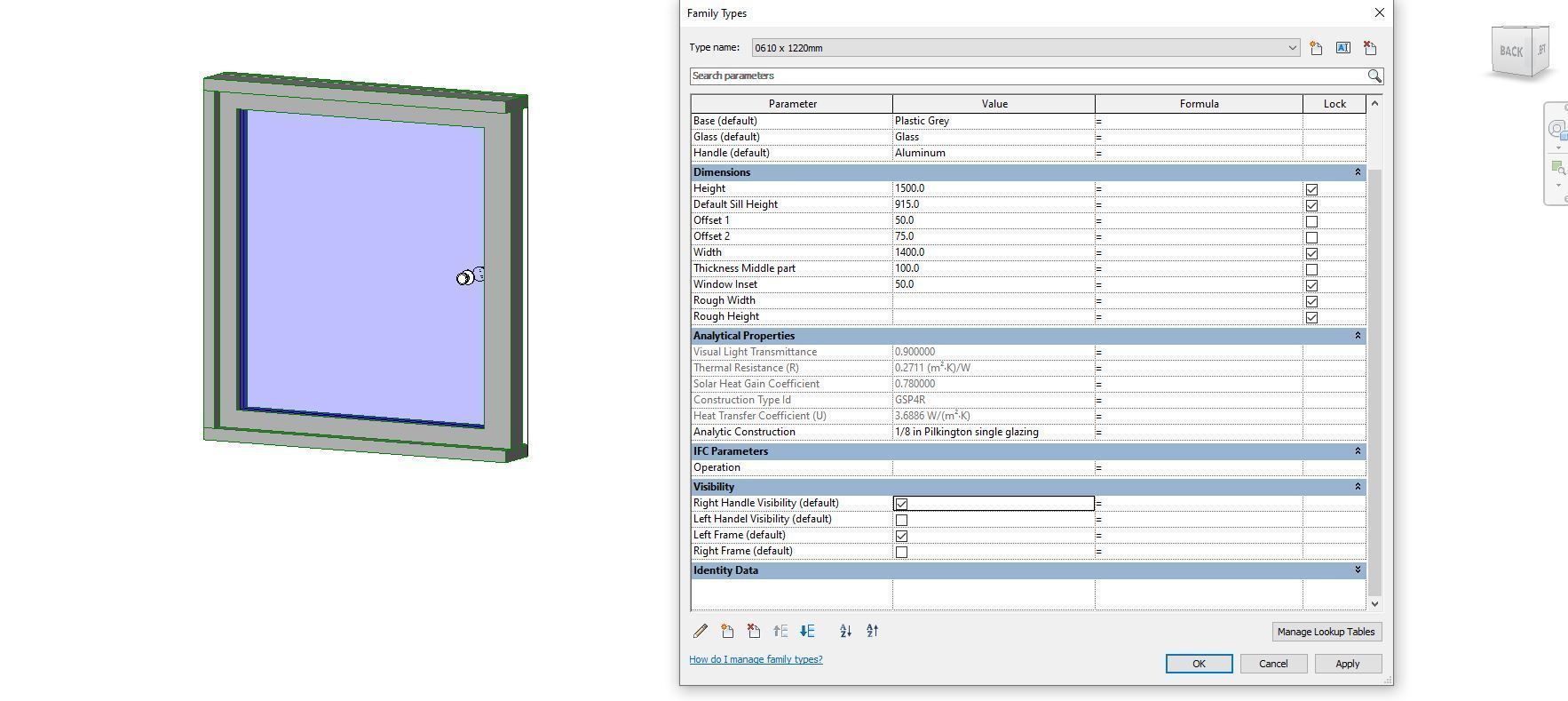Expand the Identity Data group
The width and height of the screenshot is (1568, 701).
click(x=1357, y=570)
